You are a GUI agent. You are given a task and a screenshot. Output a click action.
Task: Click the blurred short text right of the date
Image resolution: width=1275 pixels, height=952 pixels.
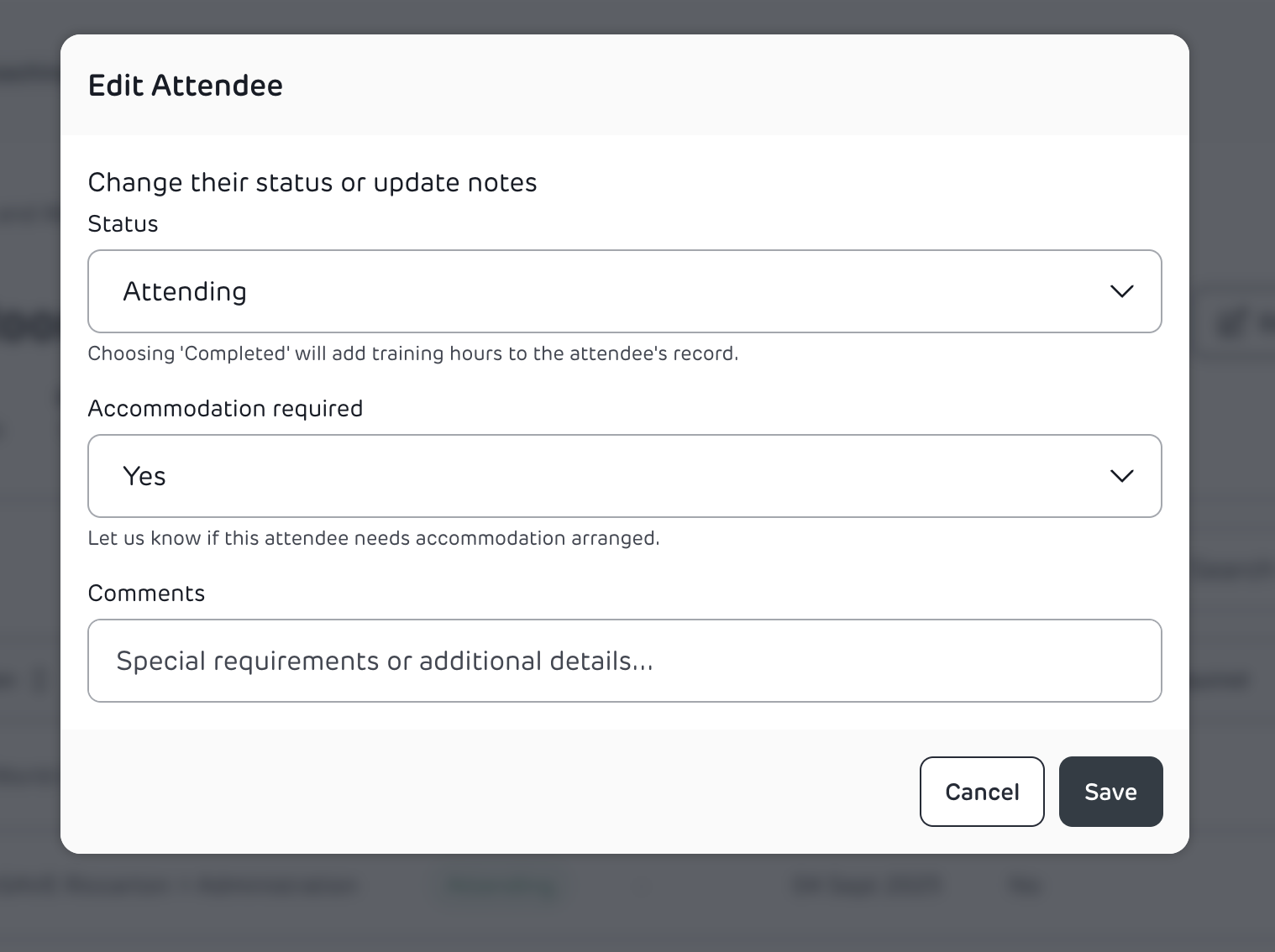coord(1025,887)
